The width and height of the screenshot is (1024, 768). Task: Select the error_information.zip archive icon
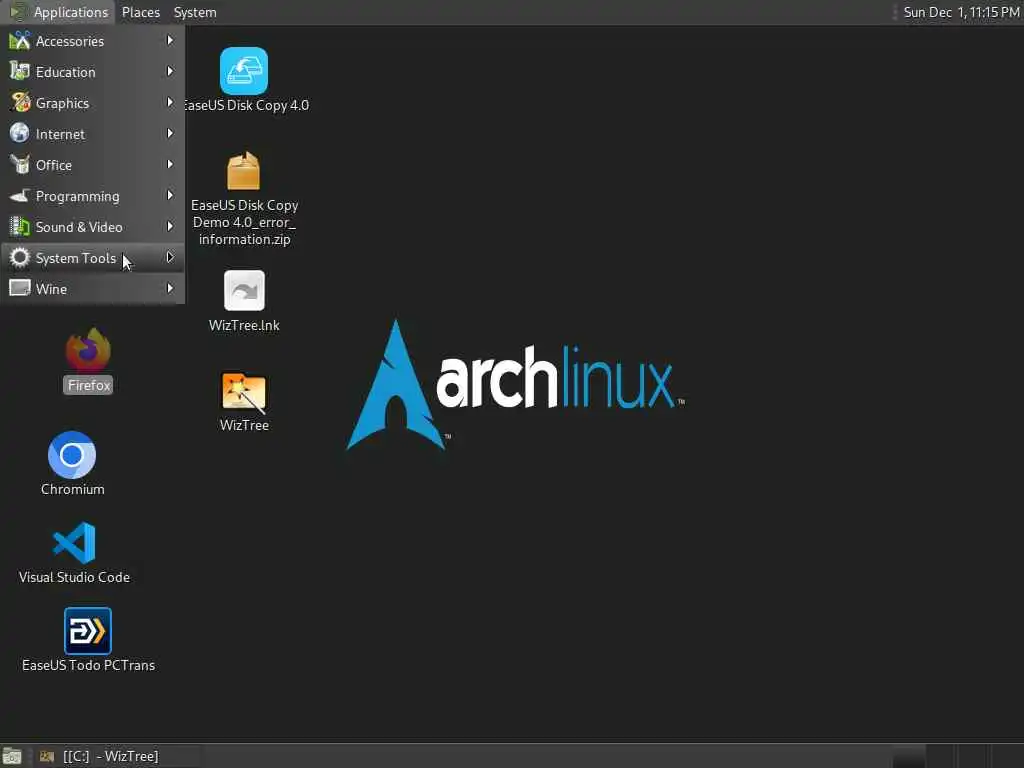pyautogui.click(x=244, y=170)
